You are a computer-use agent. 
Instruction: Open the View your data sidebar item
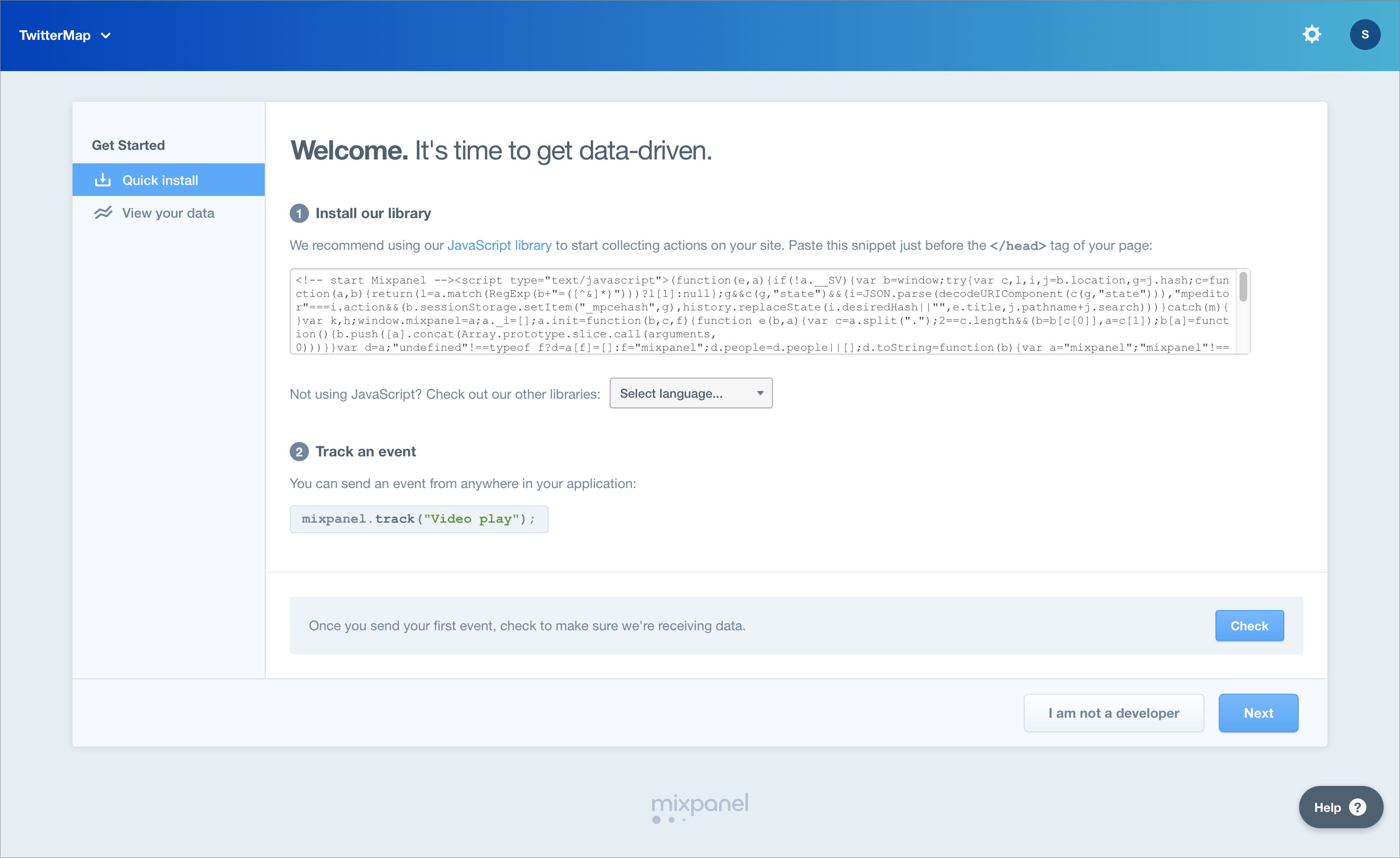point(169,213)
